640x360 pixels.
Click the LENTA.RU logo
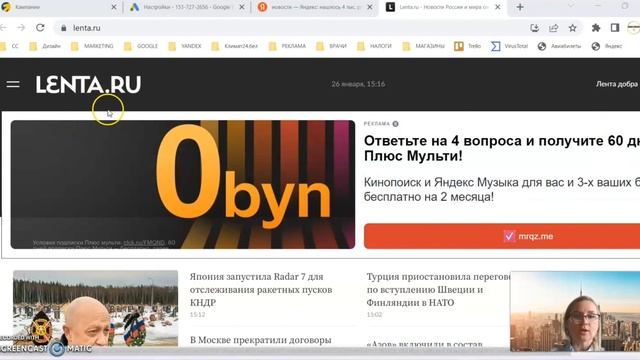pos(88,84)
